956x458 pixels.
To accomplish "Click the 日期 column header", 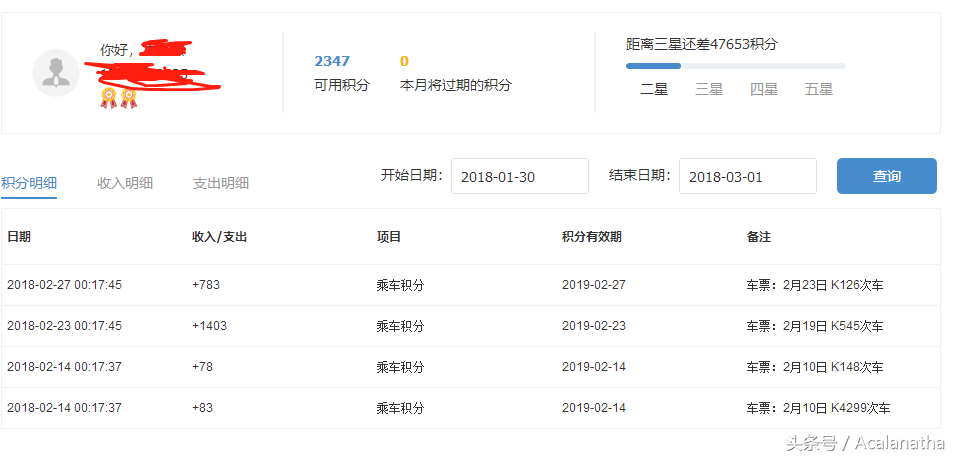I will coord(19,237).
